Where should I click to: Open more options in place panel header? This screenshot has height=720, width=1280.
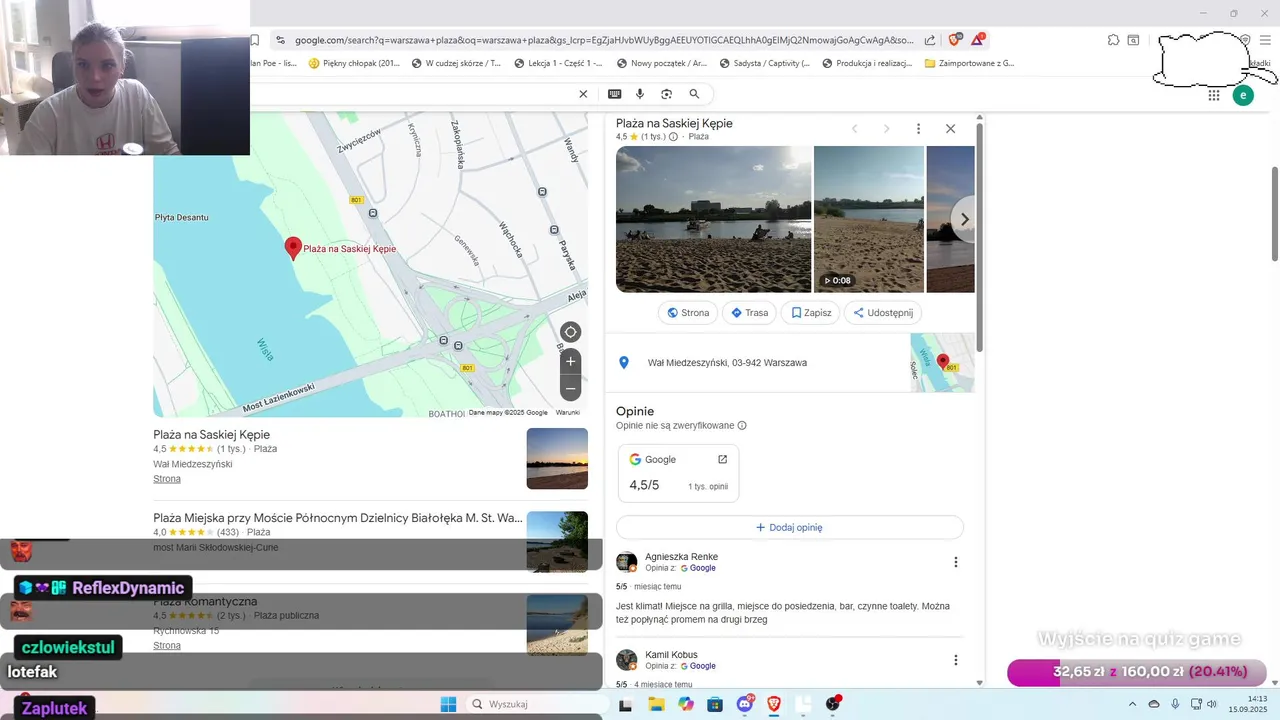[x=918, y=129]
